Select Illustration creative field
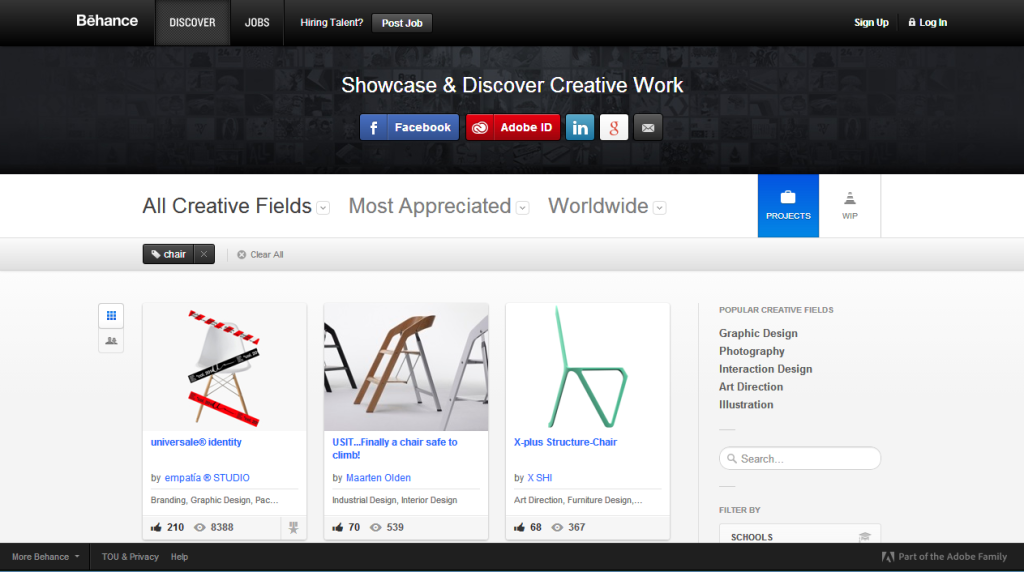 746,404
